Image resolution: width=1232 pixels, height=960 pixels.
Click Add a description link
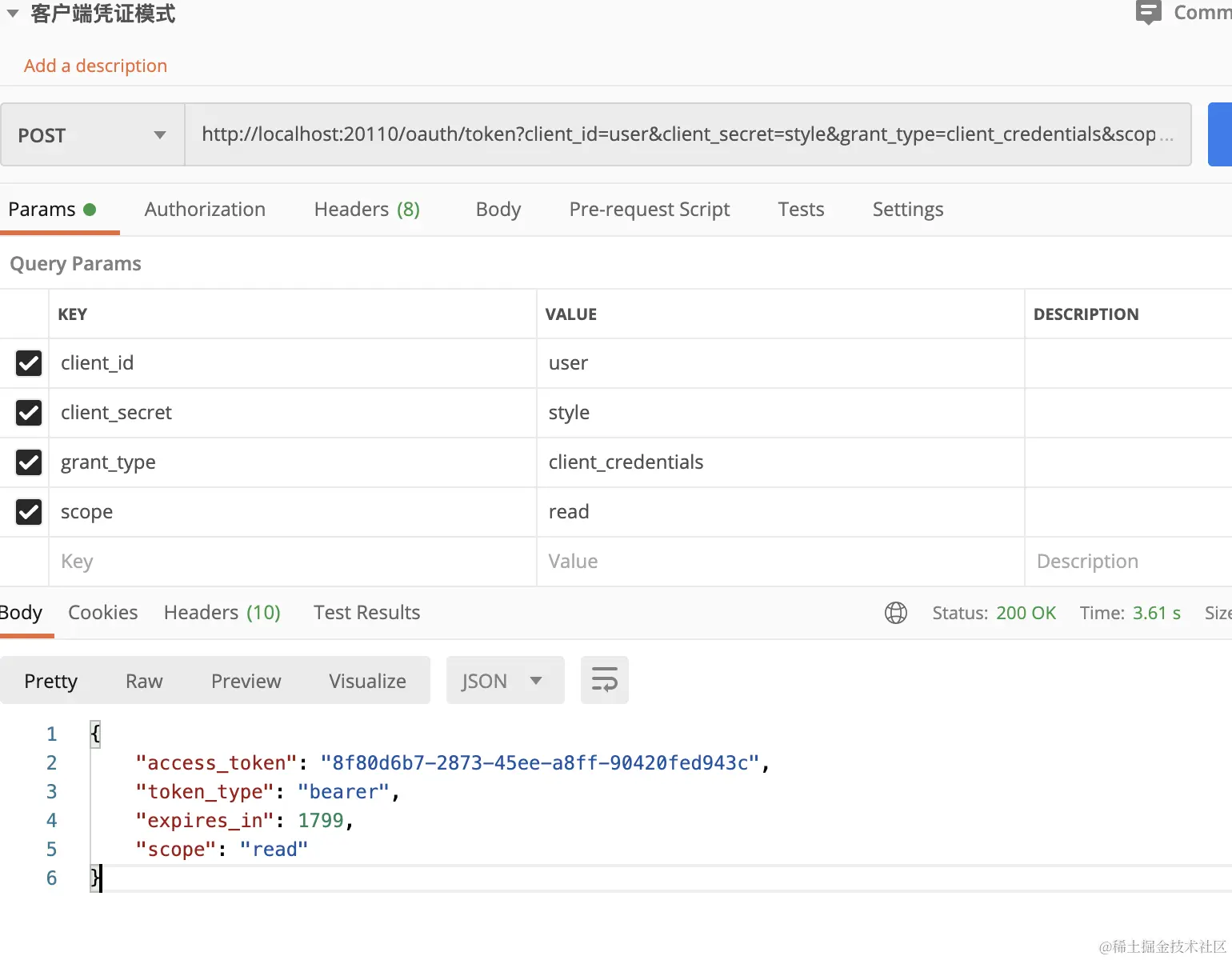point(95,66)
